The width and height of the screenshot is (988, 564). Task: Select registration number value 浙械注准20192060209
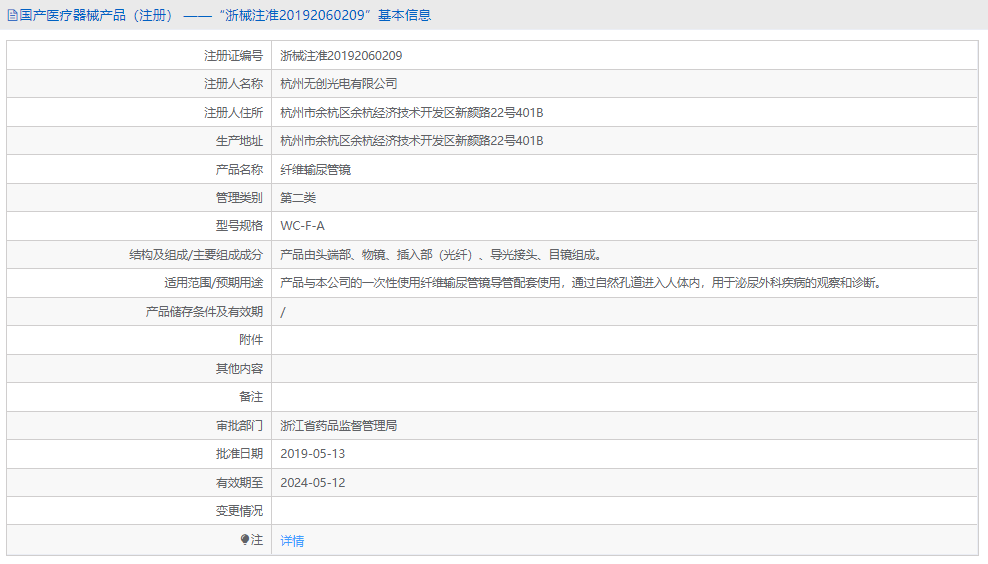tap(341, 55)
